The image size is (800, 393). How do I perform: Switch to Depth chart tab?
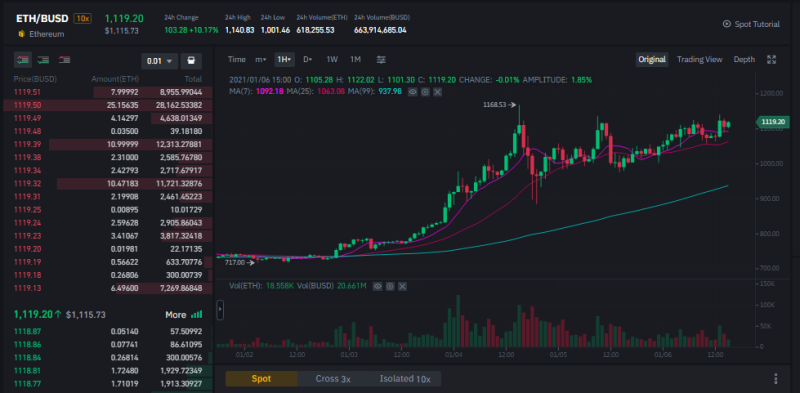[x=744, y=60]
